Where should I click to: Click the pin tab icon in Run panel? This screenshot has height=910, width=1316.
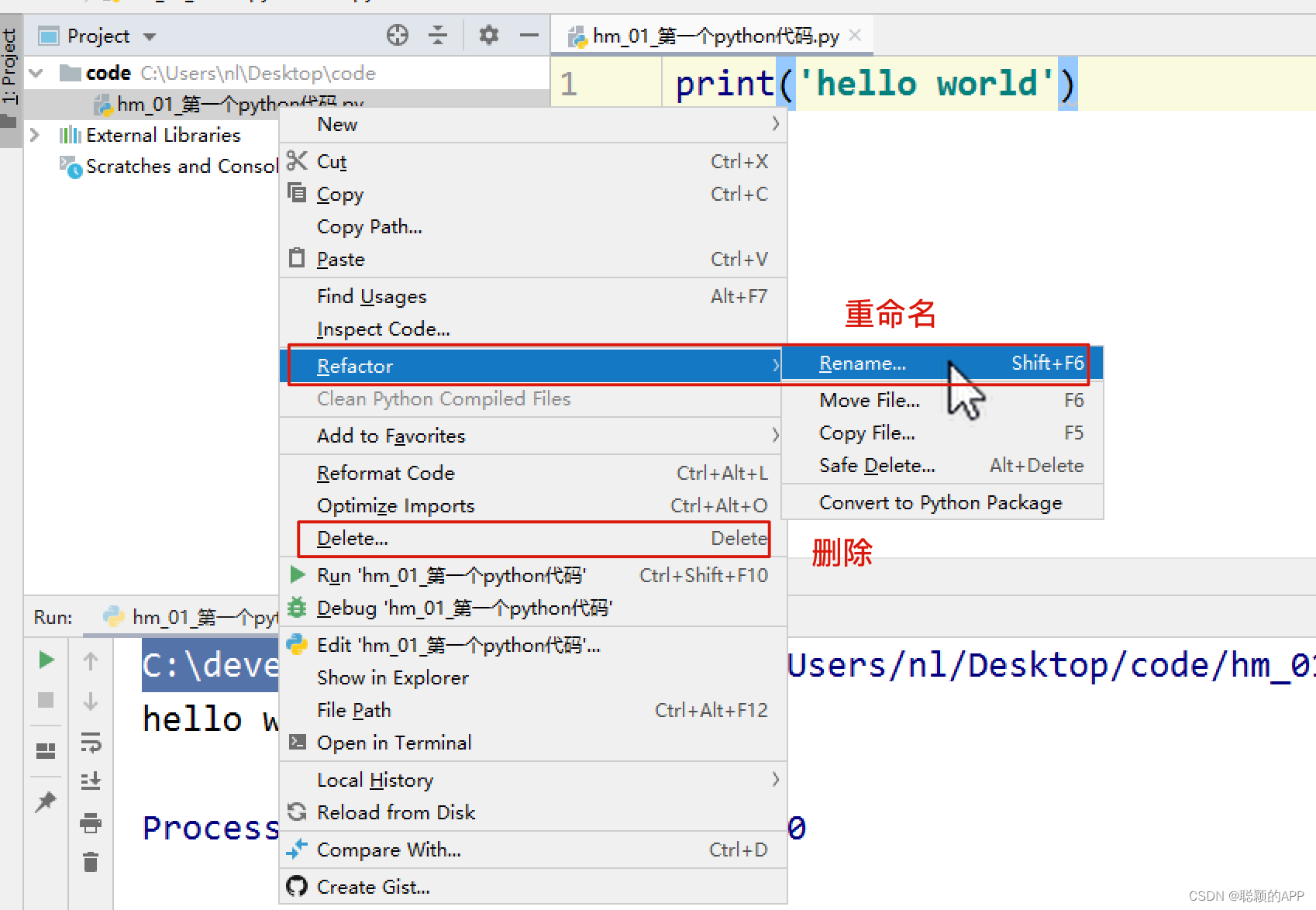coord(46,802)
